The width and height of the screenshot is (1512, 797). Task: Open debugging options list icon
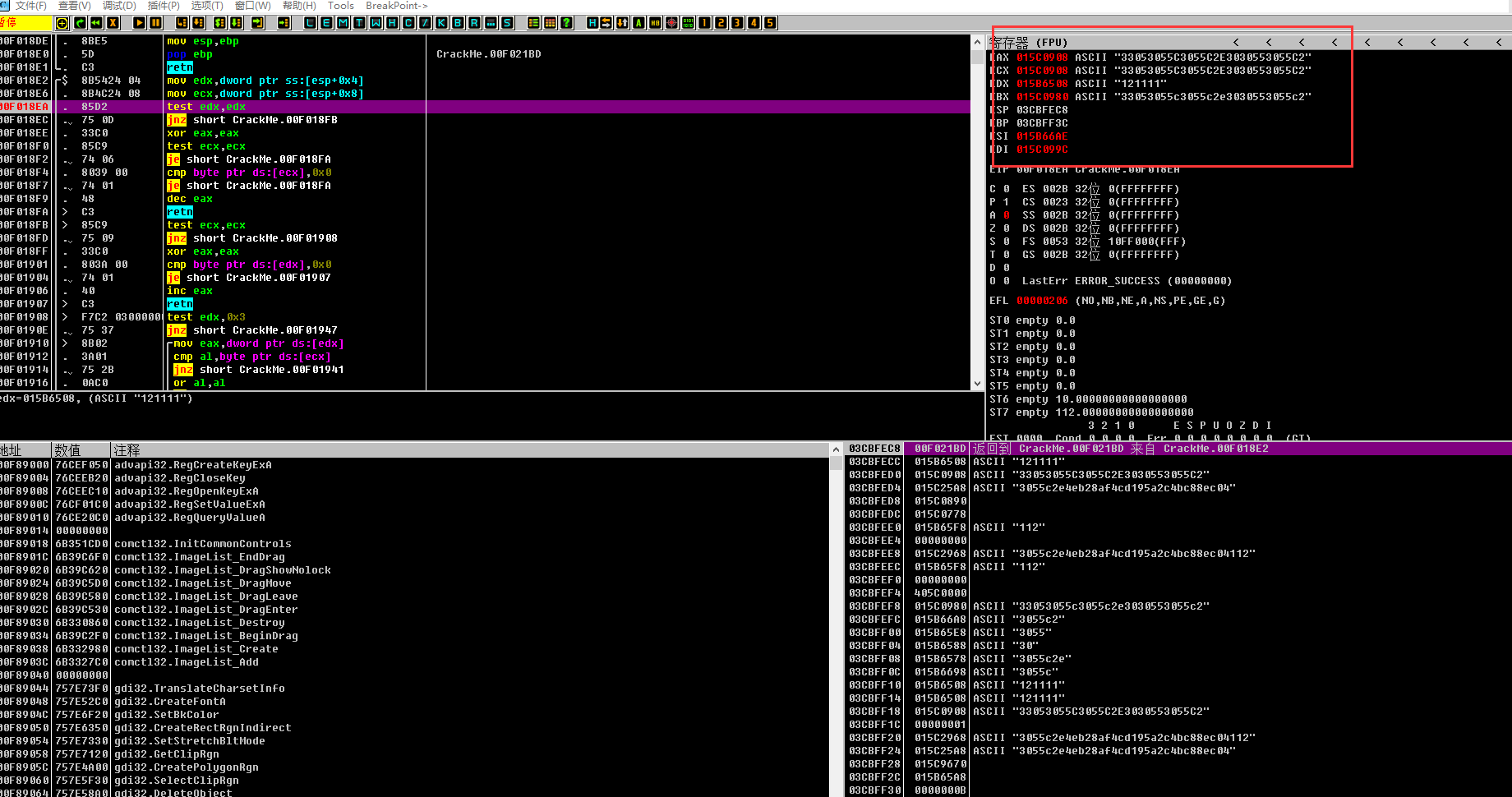point(533,23)
